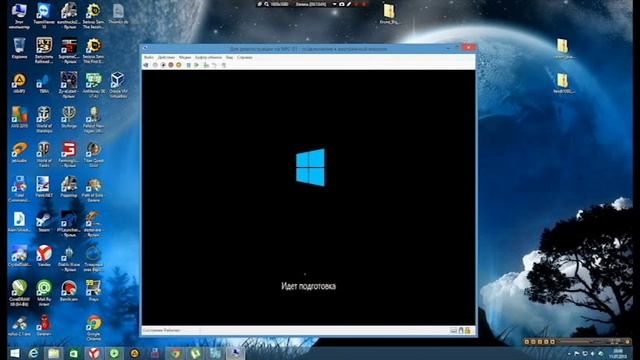Select the Thumbs.db file on desktop
Image resolution: width=640 pixels, height=360 pixels.
(118, 14)
